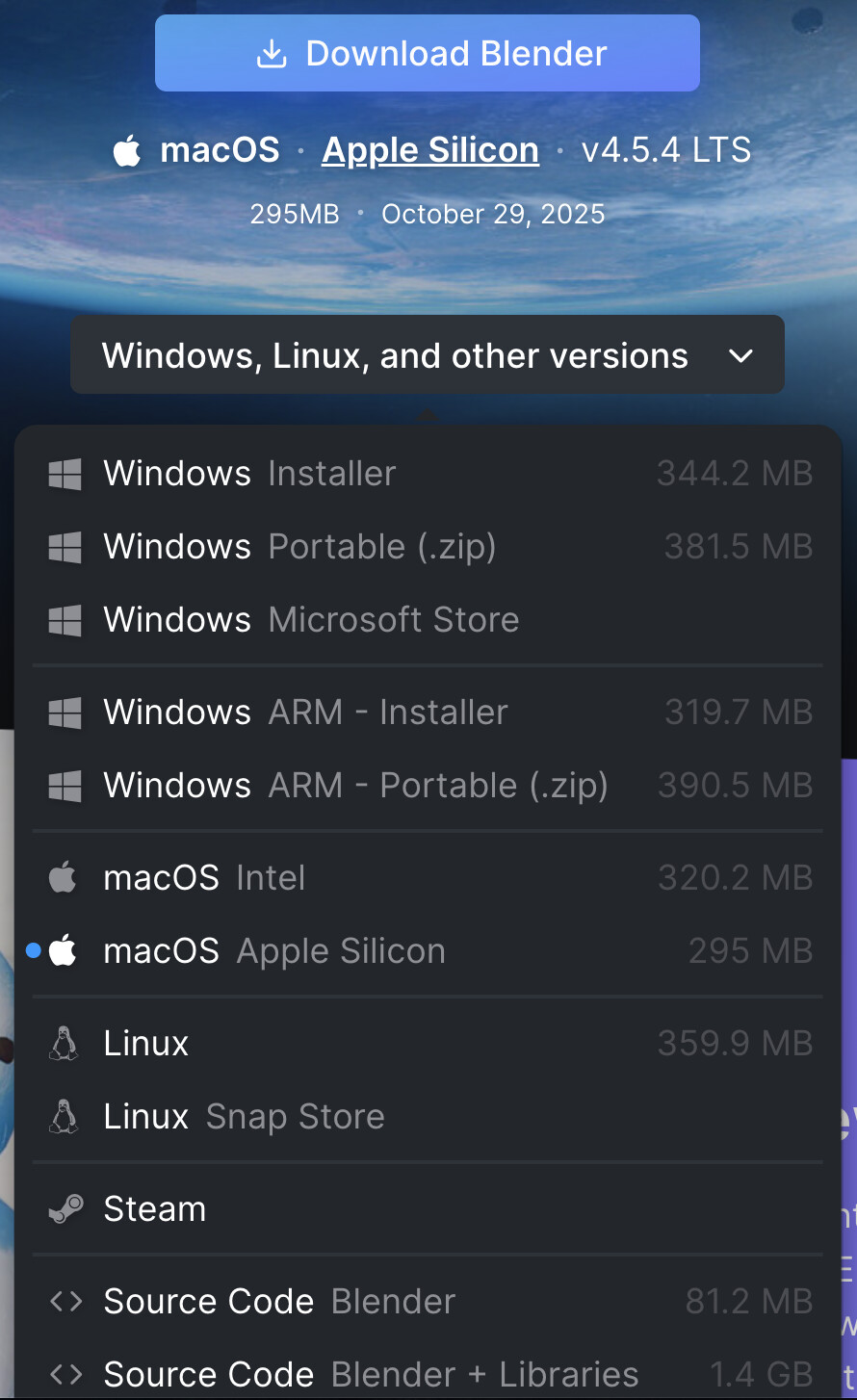The height and width of the screenshot is (1400, 857).
Task: Select Windows Installer option
Action: coord(249,474)
